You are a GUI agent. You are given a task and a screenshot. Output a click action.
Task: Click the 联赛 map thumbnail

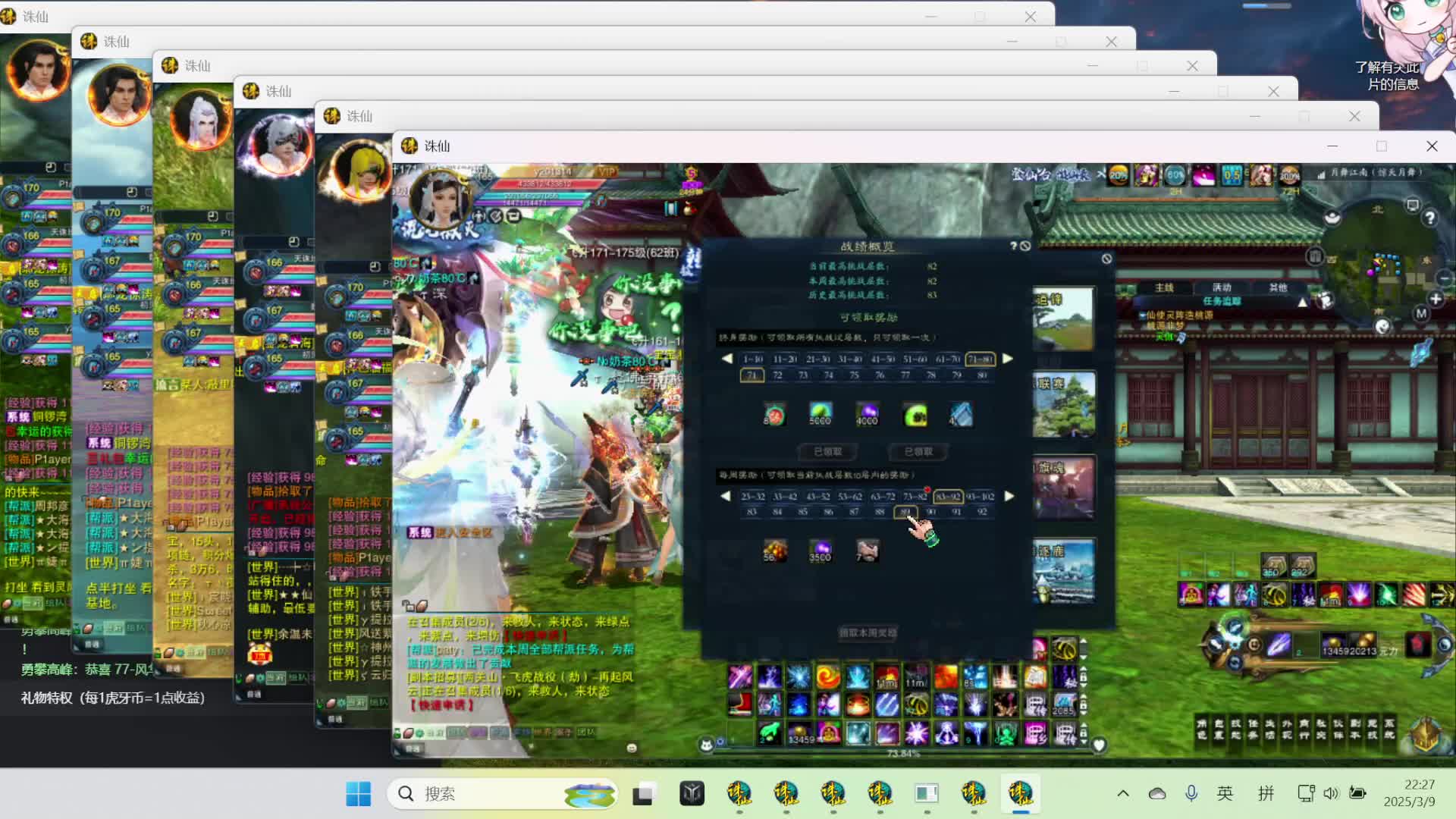coord(1063,404)
